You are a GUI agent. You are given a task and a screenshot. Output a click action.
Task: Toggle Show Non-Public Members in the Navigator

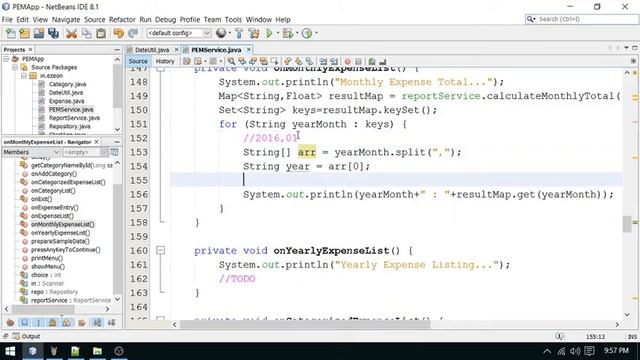point(53,322)
